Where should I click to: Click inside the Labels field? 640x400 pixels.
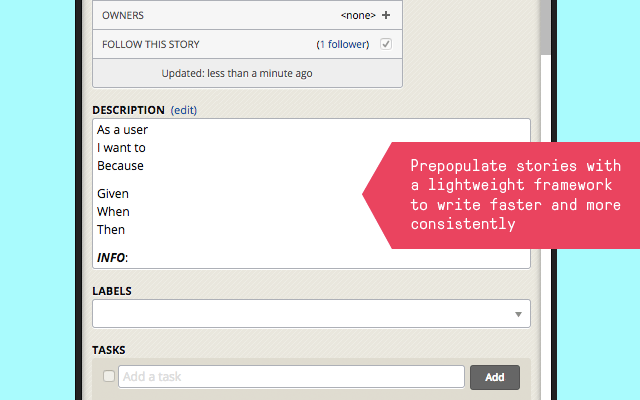point(300,314)
